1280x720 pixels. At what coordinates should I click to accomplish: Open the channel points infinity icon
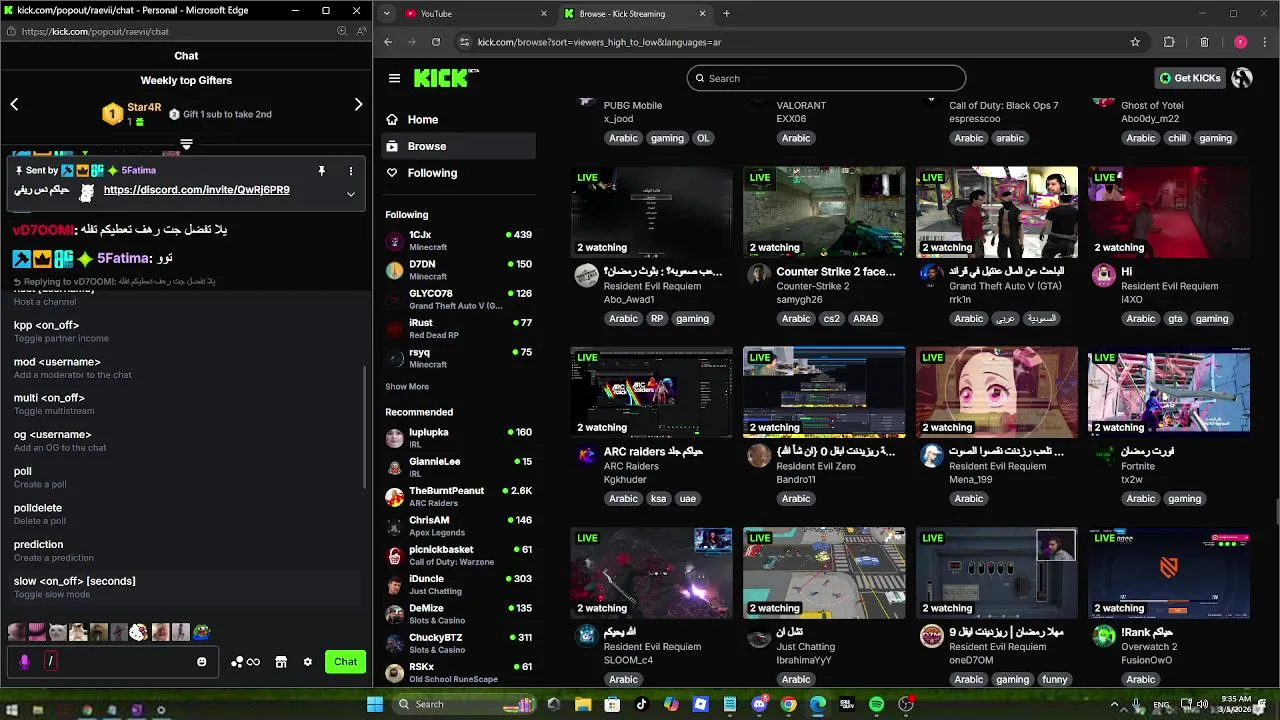245,662
